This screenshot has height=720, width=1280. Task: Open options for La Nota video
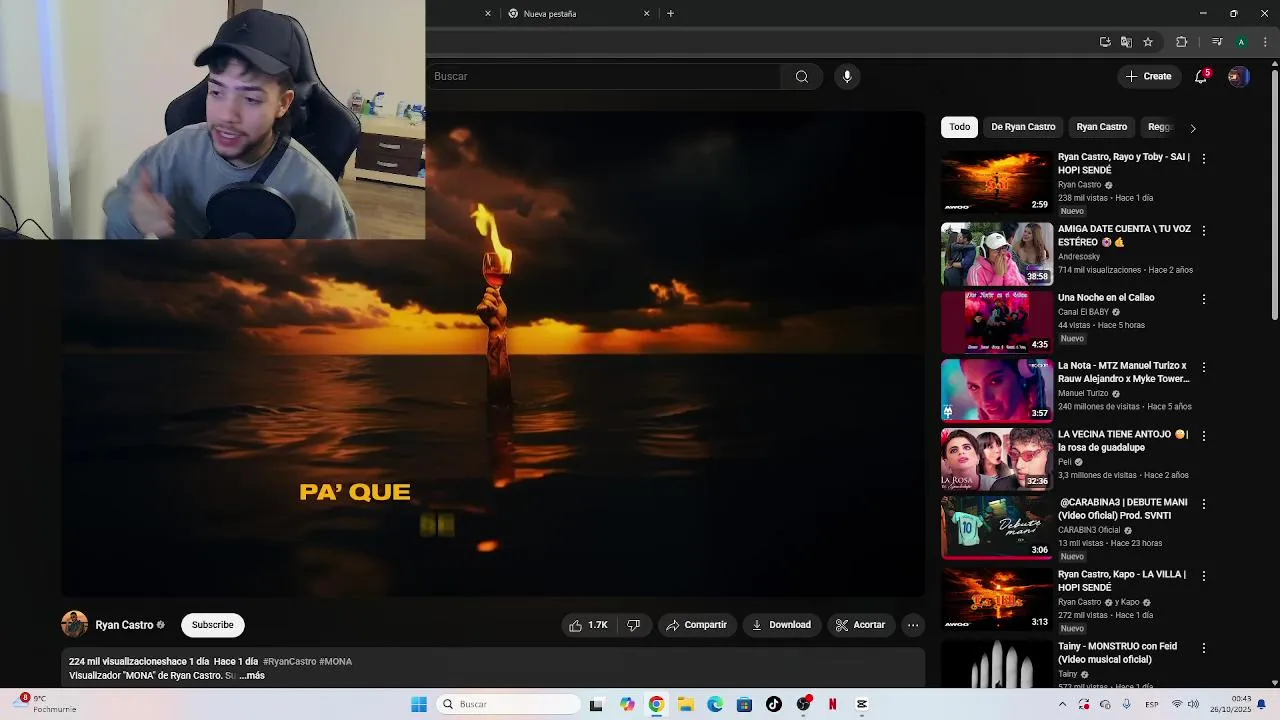pyautogui.click(x=1204, y=367)
